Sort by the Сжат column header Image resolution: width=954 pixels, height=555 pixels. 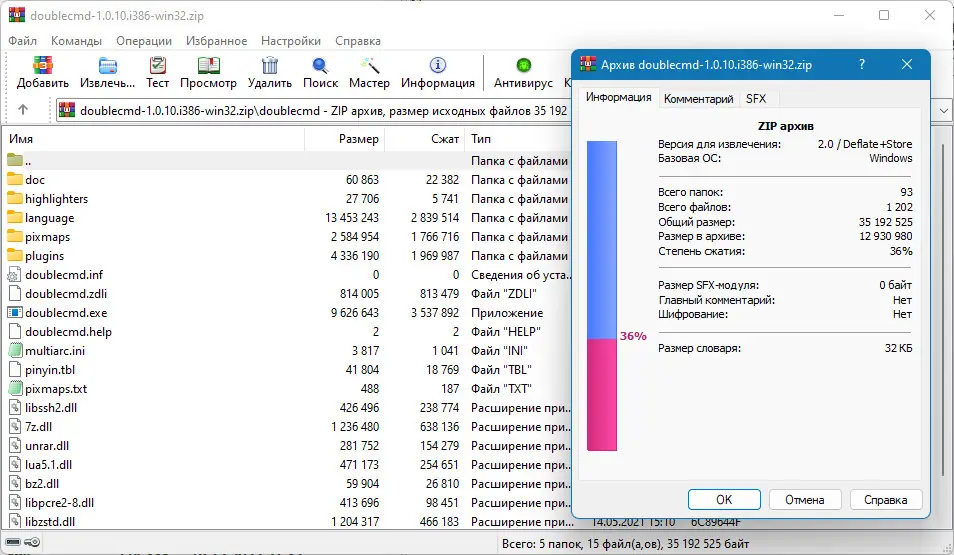coord(424,139)
